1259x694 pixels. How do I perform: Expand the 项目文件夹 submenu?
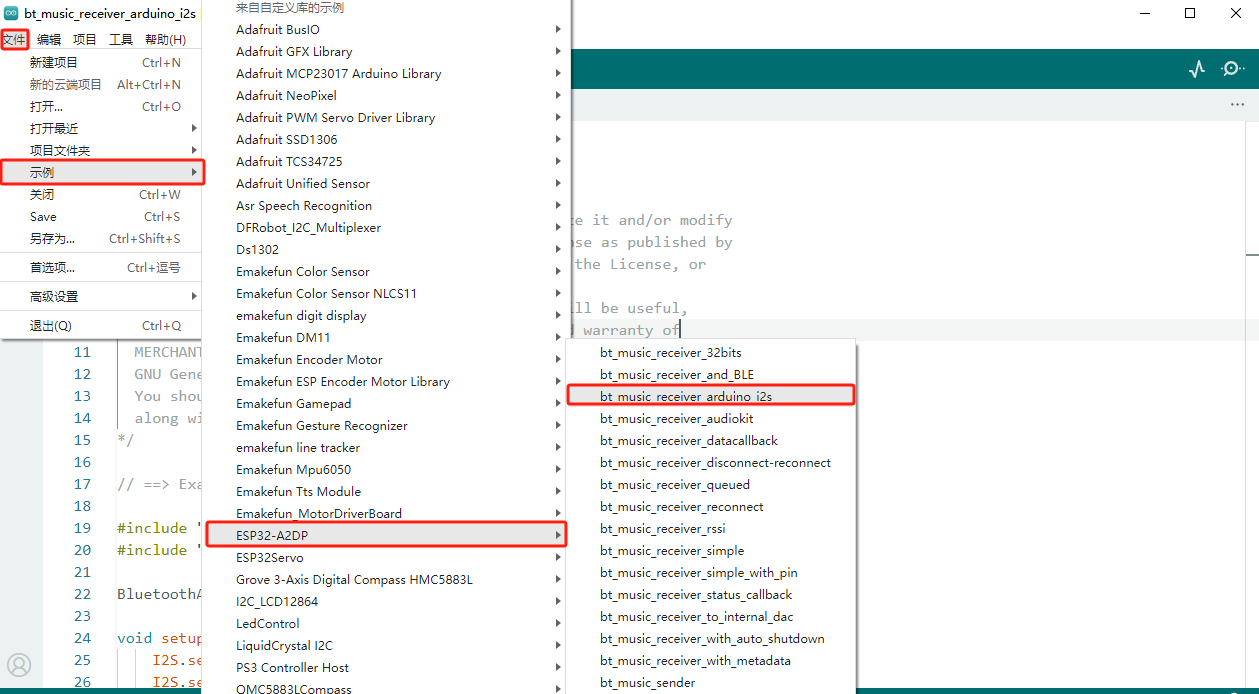101,150
